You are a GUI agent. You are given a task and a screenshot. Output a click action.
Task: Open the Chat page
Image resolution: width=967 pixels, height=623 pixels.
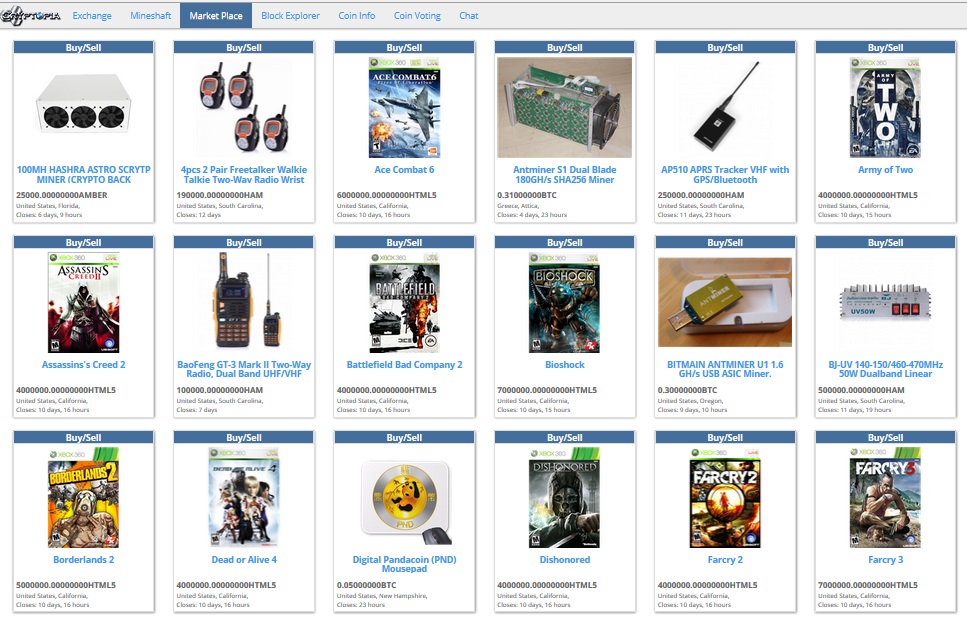tap(469, 16)
